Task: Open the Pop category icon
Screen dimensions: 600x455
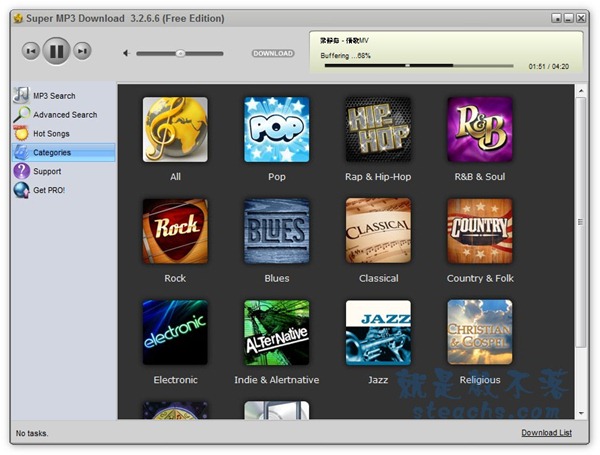Action: (x=277, y=130)
